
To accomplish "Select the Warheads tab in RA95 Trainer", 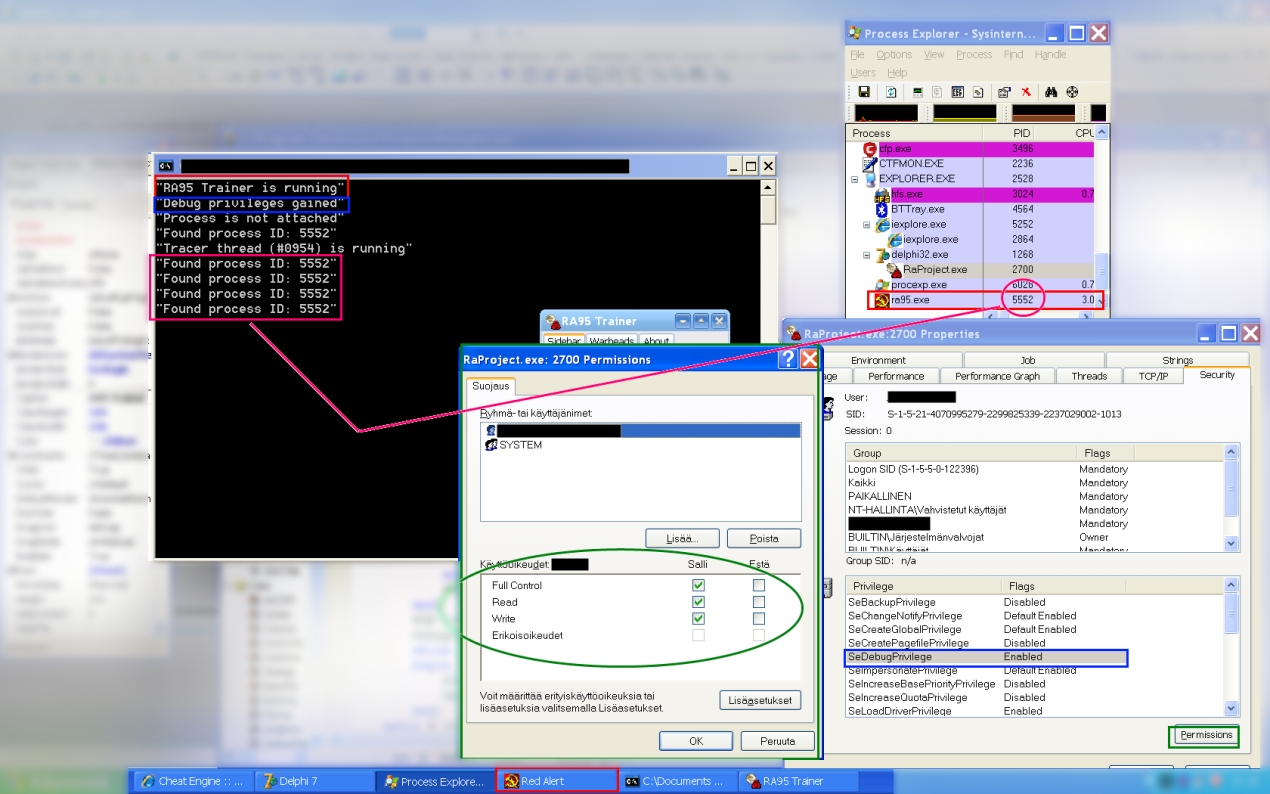I will click(611, 341).
